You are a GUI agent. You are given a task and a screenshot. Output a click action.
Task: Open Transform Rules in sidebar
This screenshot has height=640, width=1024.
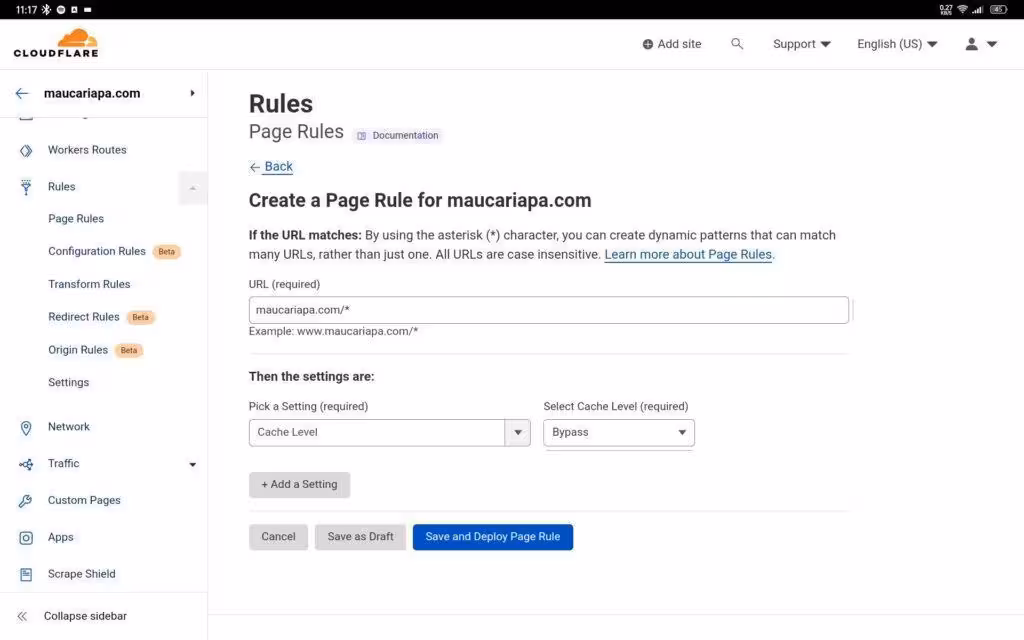pos(89,284)
